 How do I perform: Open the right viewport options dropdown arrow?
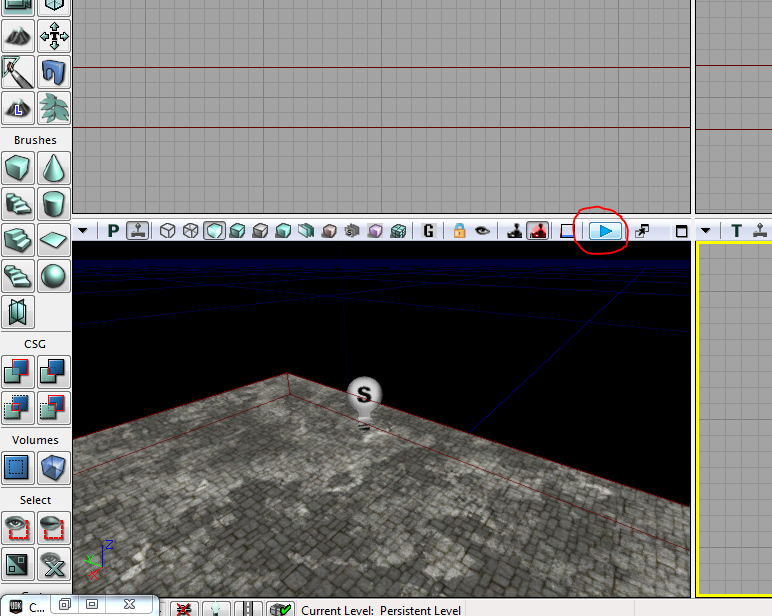pos(706,230)
